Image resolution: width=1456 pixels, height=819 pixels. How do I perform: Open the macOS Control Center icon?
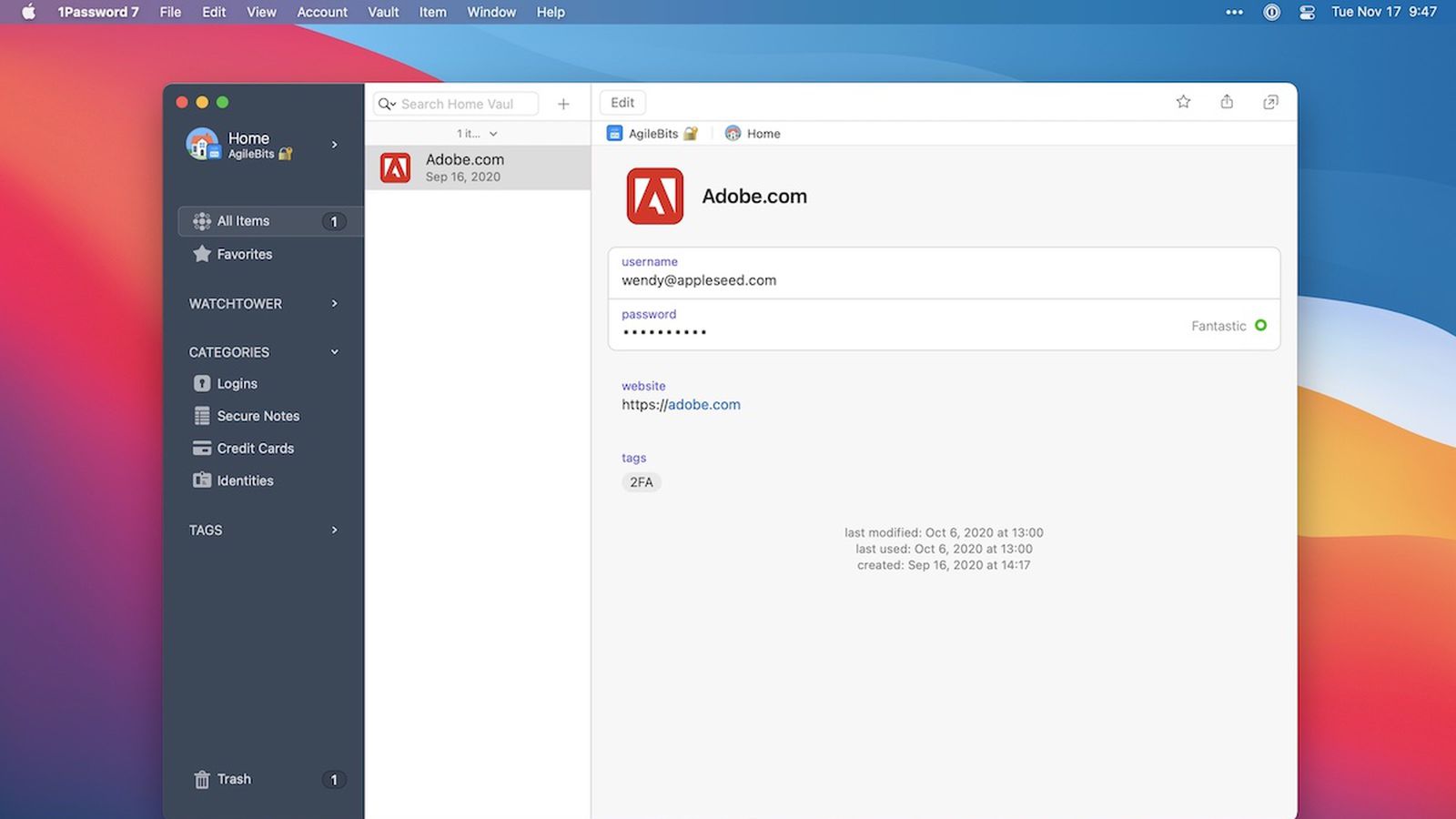pos(1307,12)
